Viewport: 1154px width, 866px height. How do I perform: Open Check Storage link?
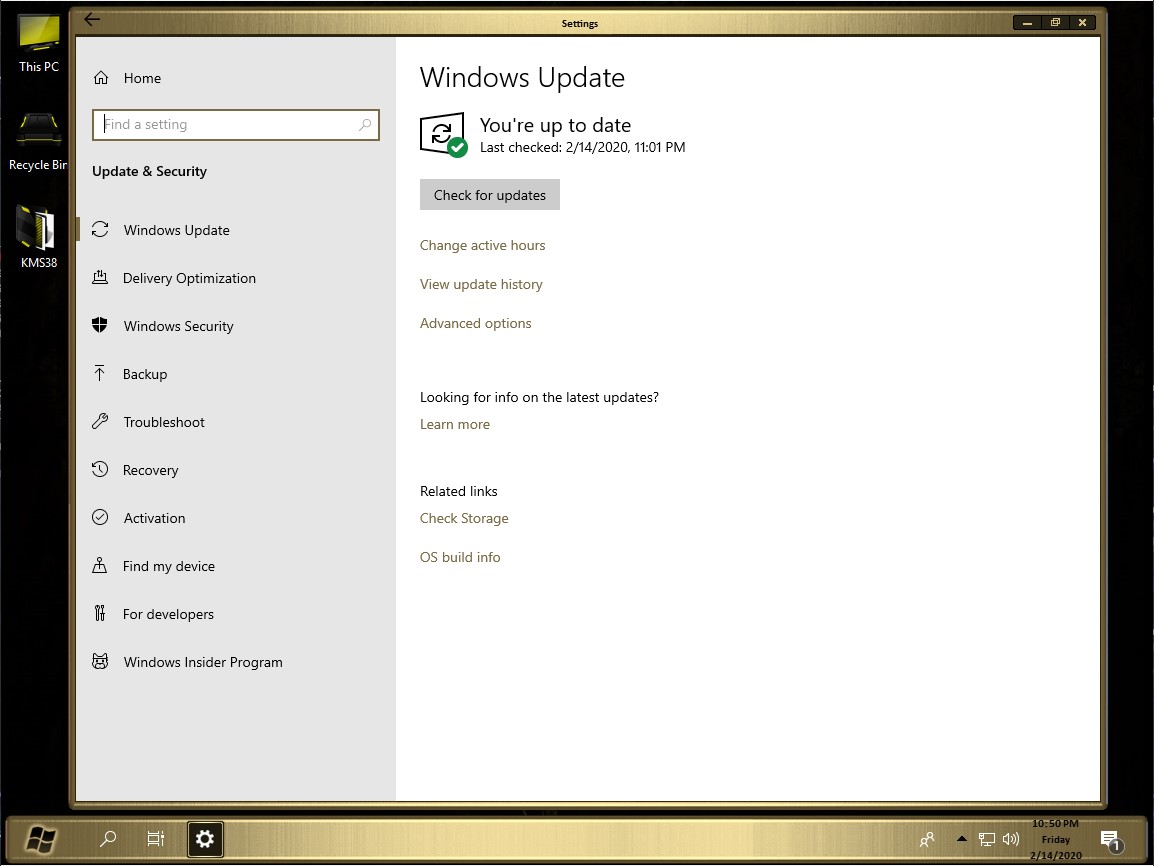point(464,518)
